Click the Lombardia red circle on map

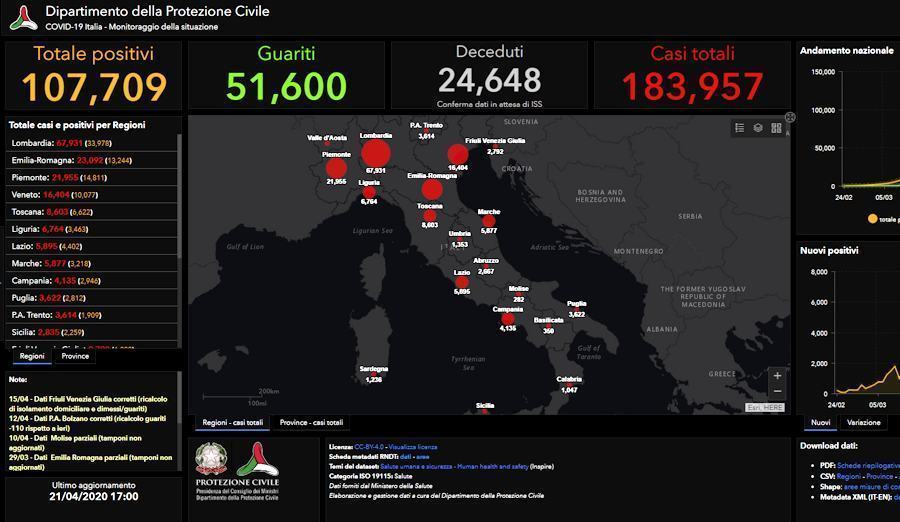point(375,153)
